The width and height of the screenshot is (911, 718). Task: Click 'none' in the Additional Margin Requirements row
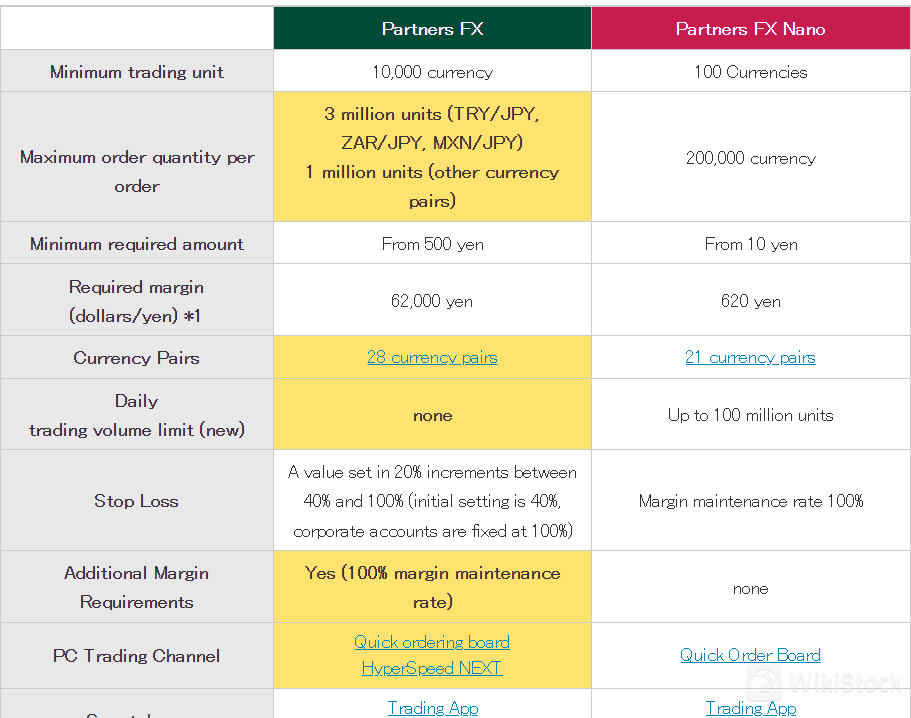[x=751, y=587]
